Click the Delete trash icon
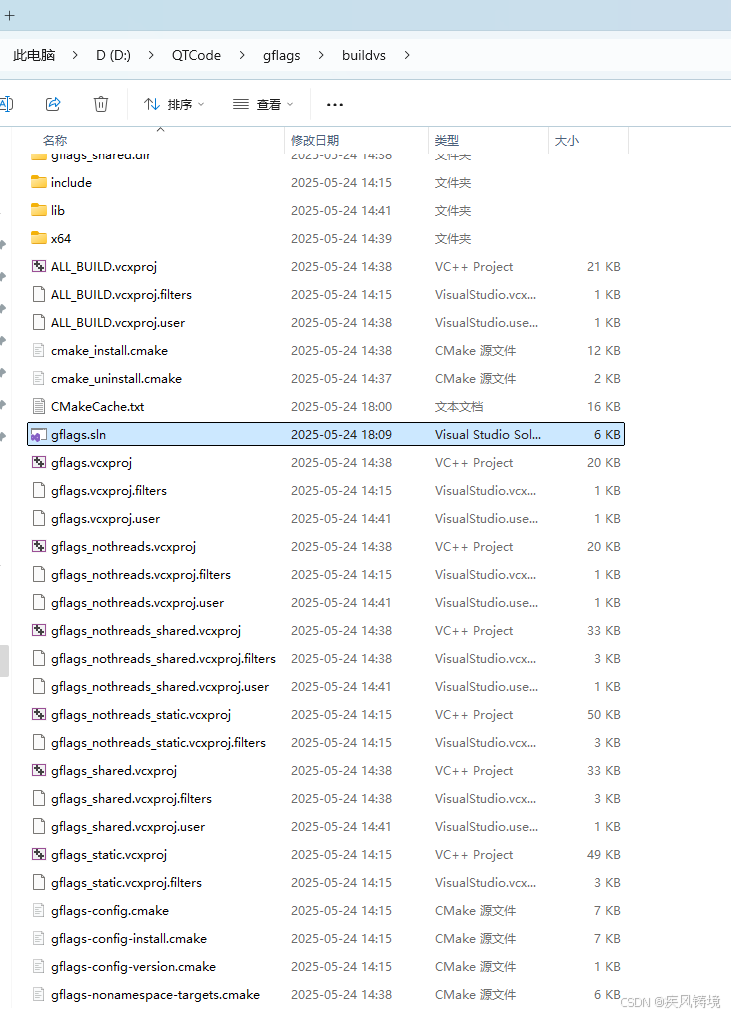 click(101, 104)
